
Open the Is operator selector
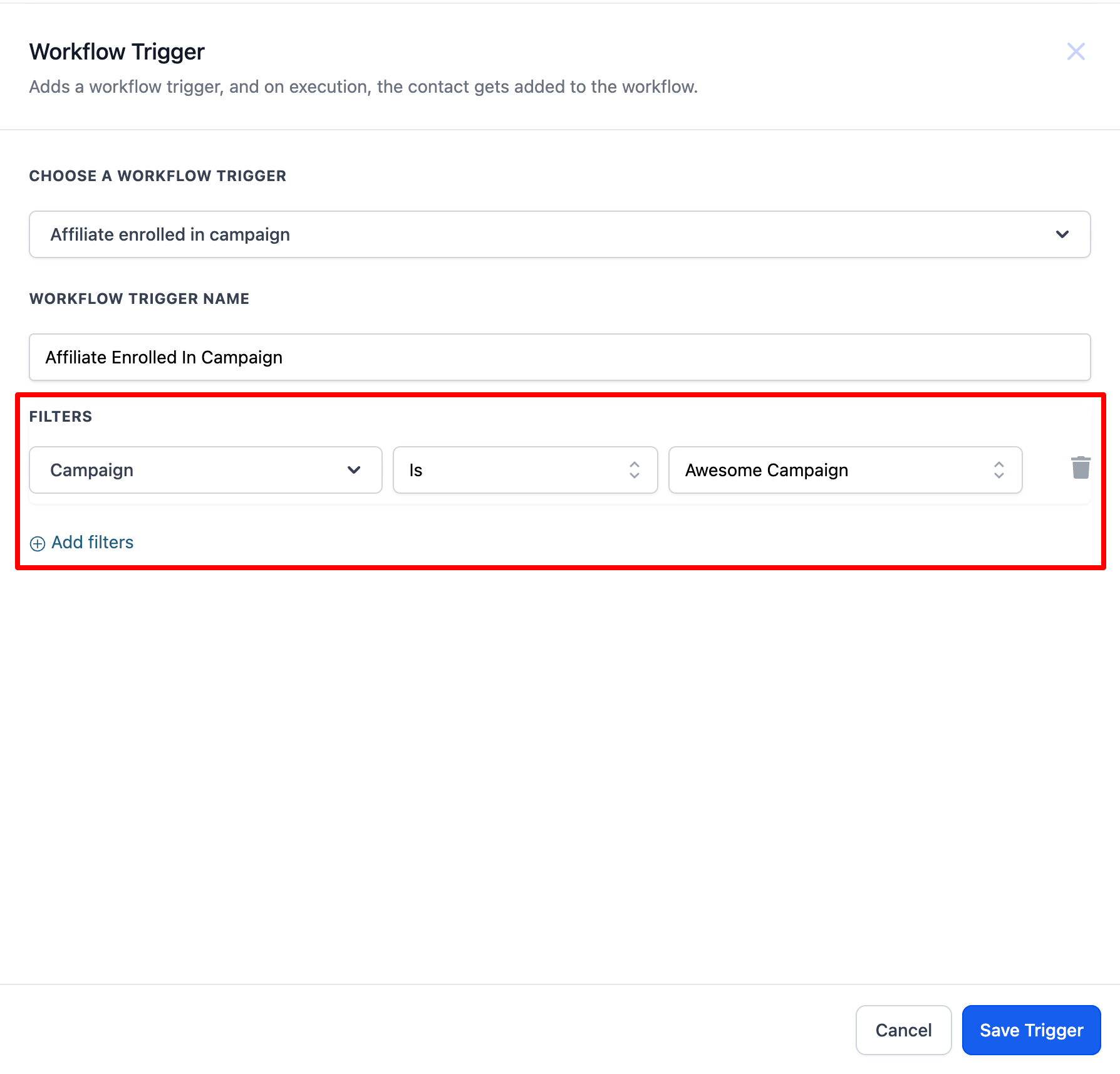(x=525, y=470)
